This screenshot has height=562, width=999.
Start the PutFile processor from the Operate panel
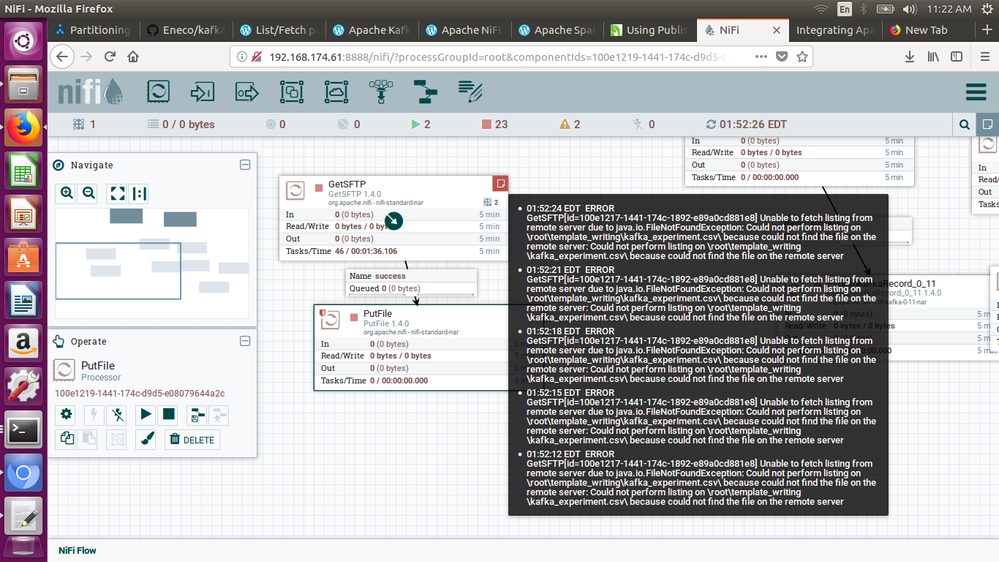click(145, 414)
